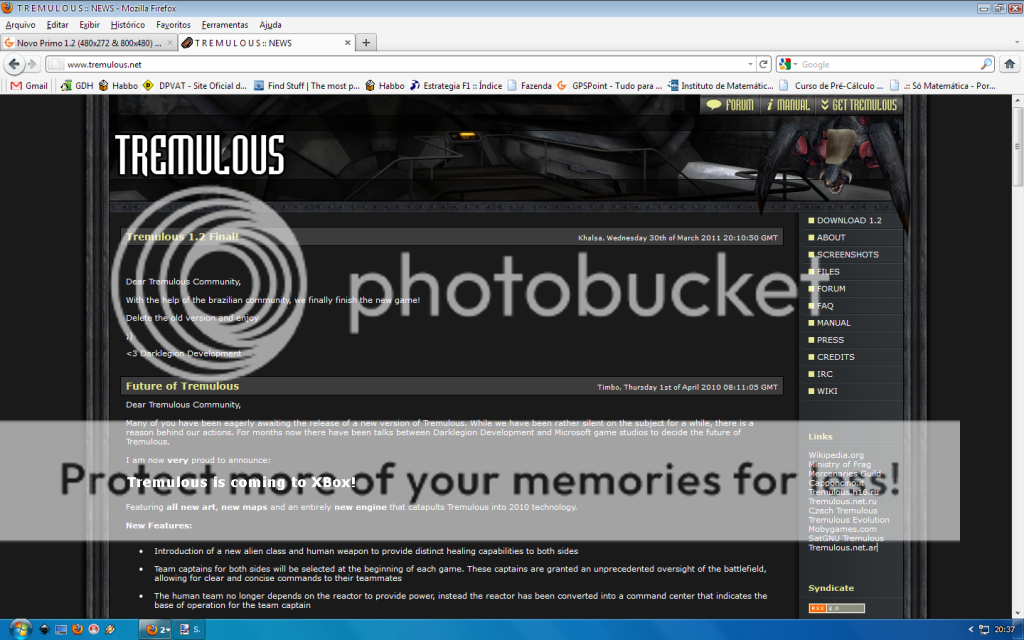Click the Tremulous 1.2 Final! headline
Image resolution: width=1024 pixels, height=640 pixels.
tap(182, 236)
